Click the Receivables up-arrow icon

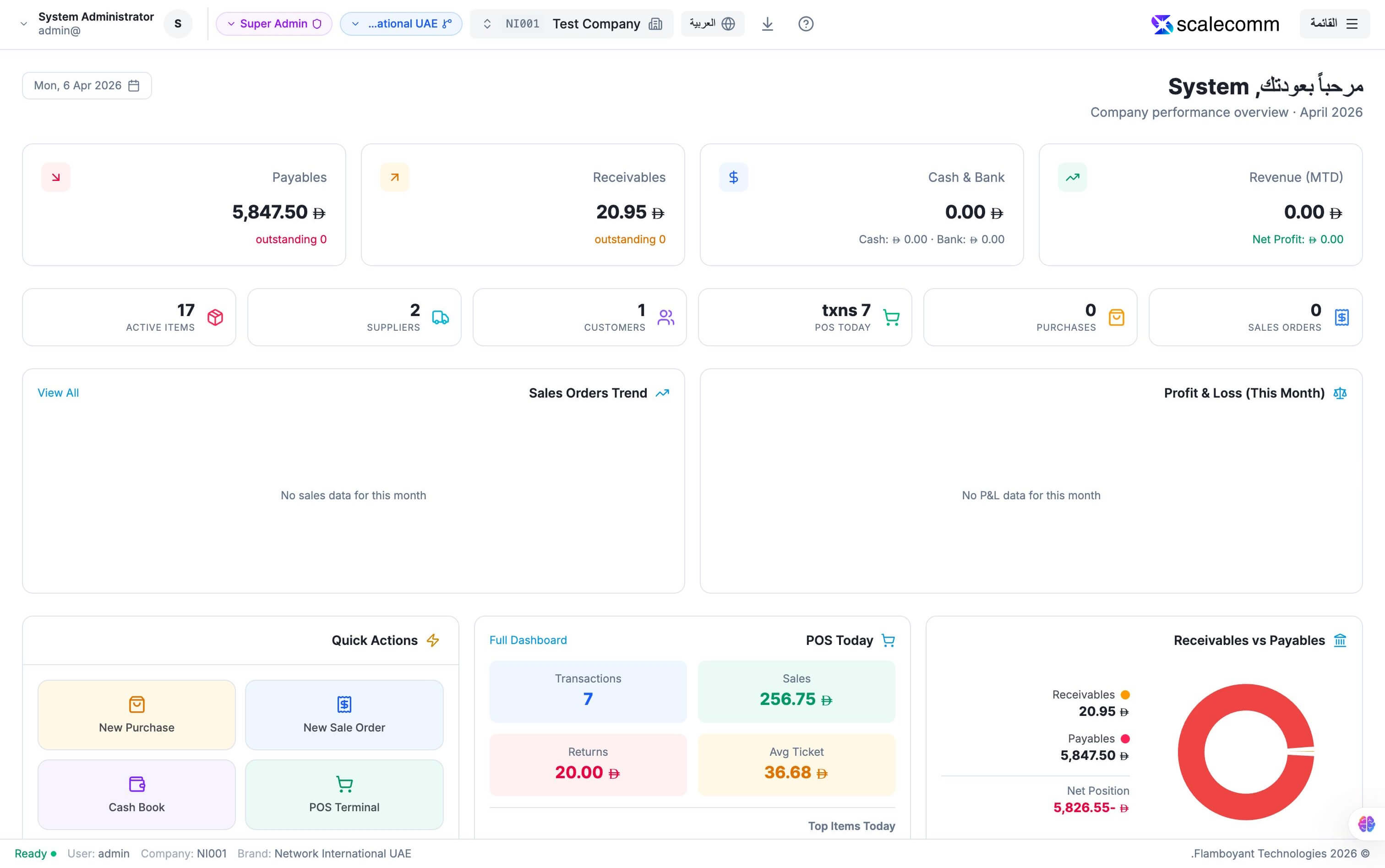394,177
